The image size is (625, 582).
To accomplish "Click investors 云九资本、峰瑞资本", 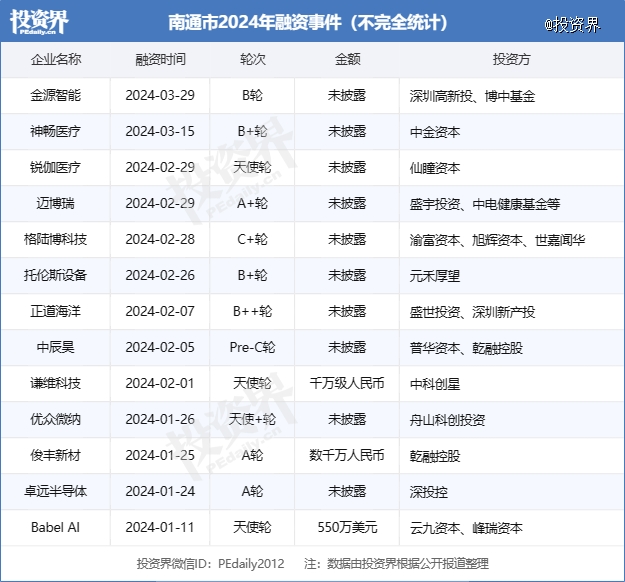I will click(466, 528).
